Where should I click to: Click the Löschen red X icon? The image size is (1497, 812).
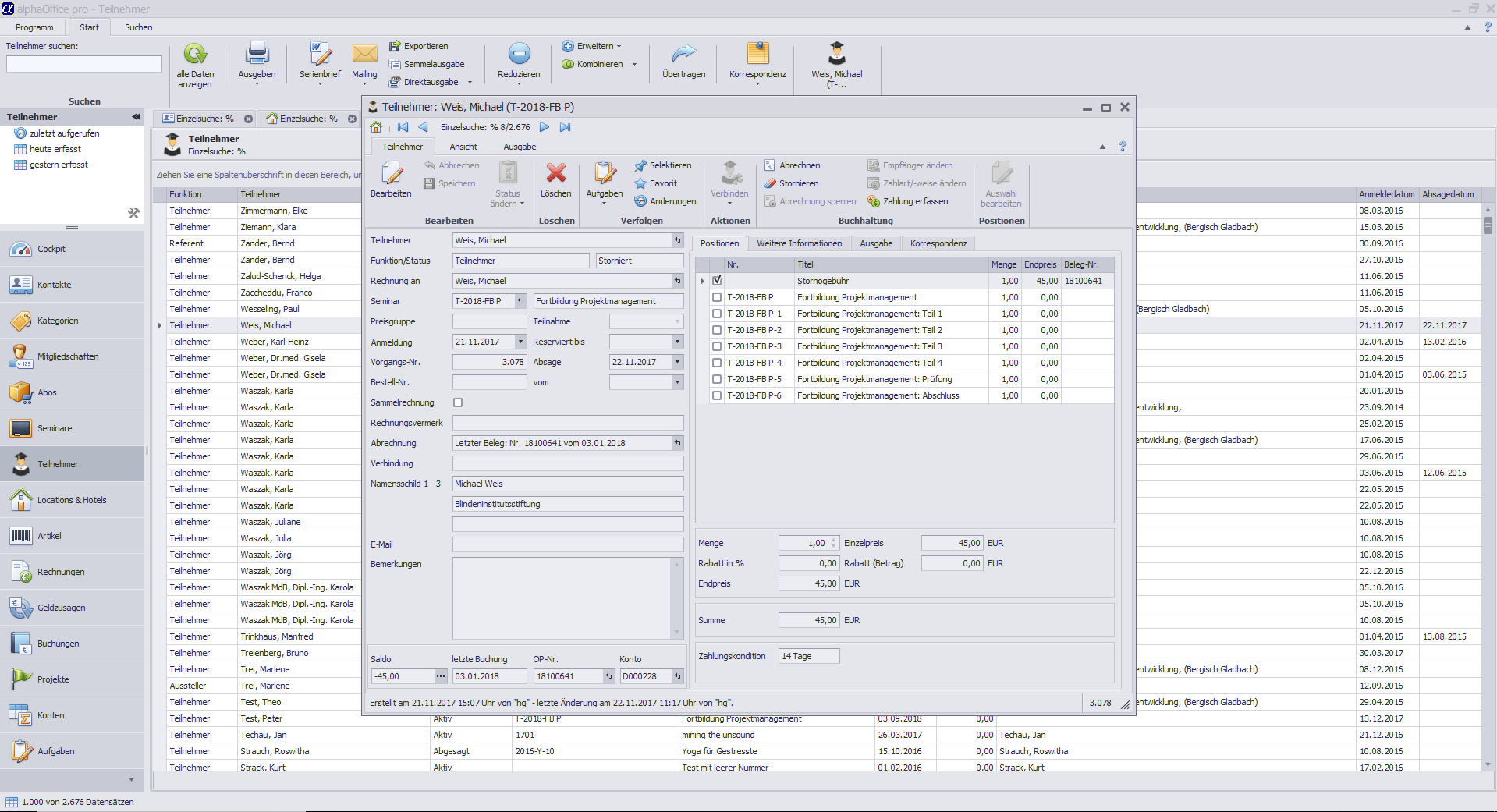555,174
